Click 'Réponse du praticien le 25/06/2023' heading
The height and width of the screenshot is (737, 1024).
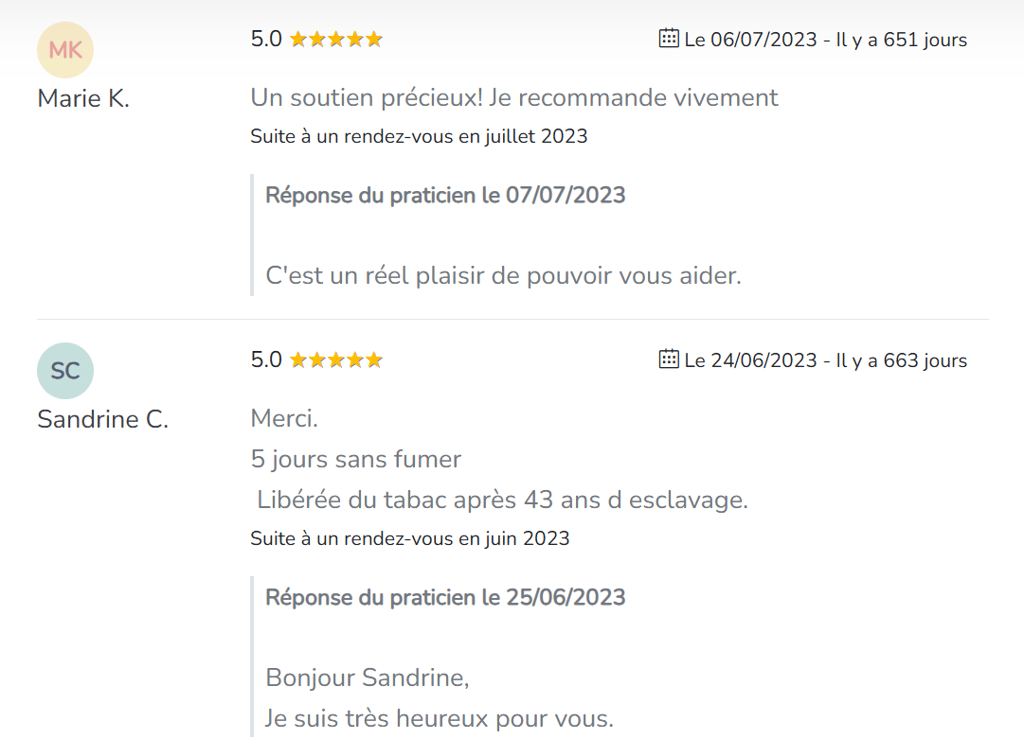pos(445,598)
